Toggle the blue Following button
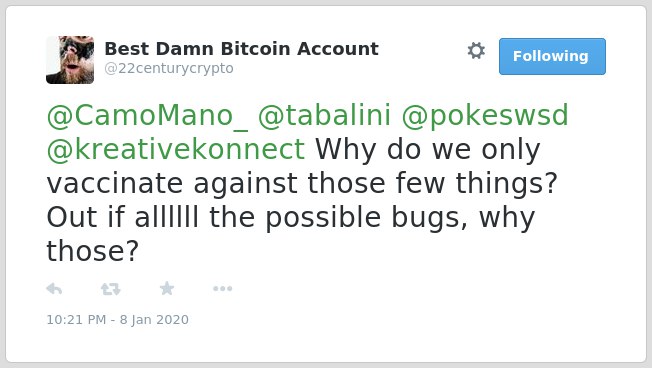Screen dimensions: 652x368 552,57
